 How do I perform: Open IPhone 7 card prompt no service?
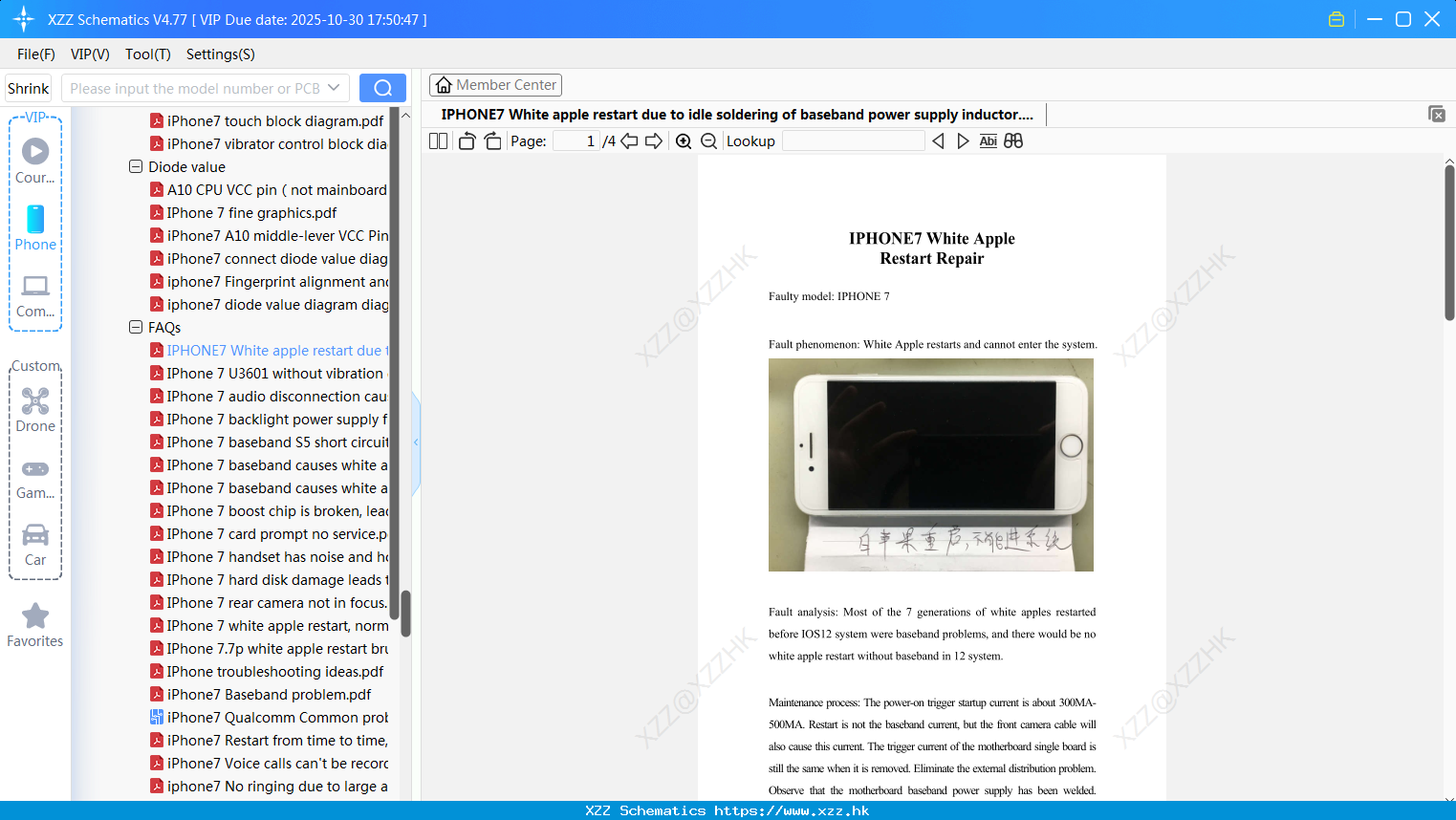pos(269,533)
